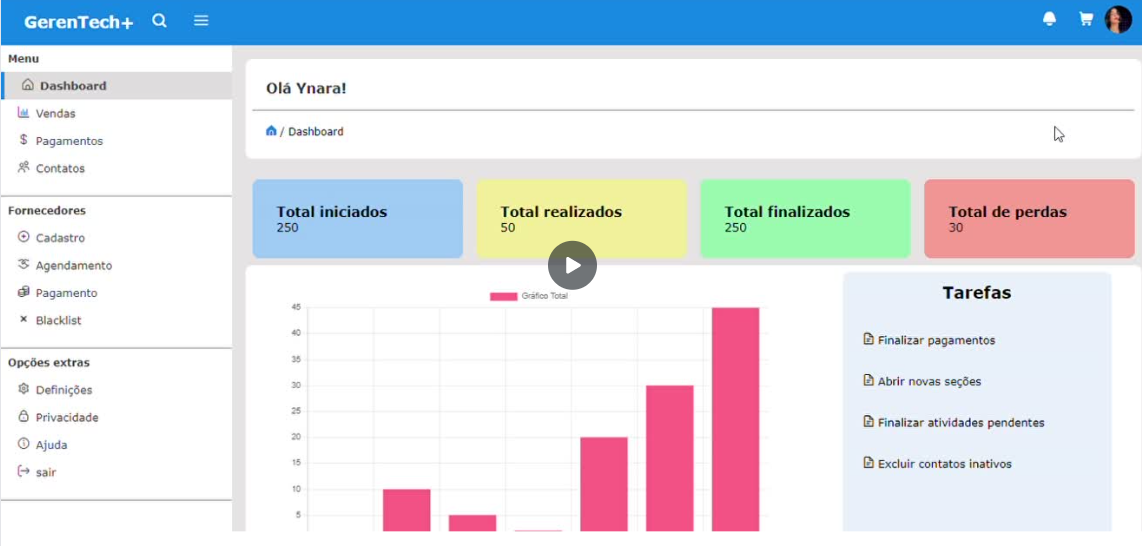This screenshot has width=1142, height=546.
Task: Click the user profile avatar
Action: [1117, 20]
